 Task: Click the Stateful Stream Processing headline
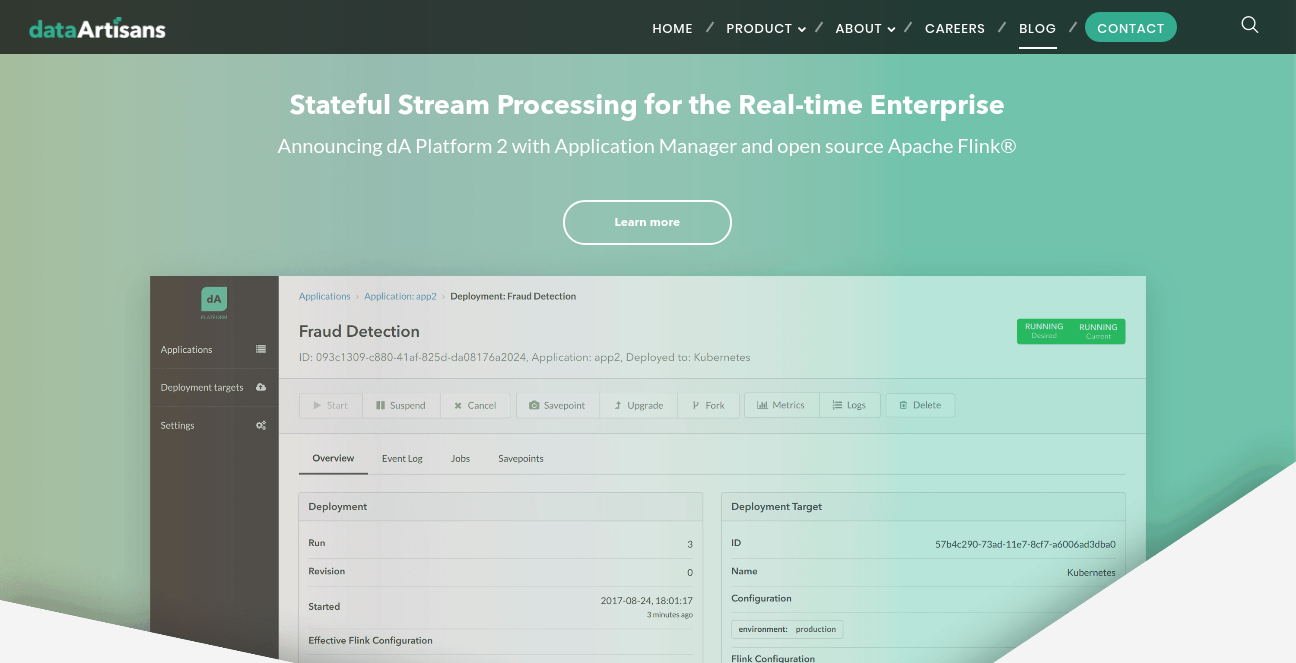point(647,105)
